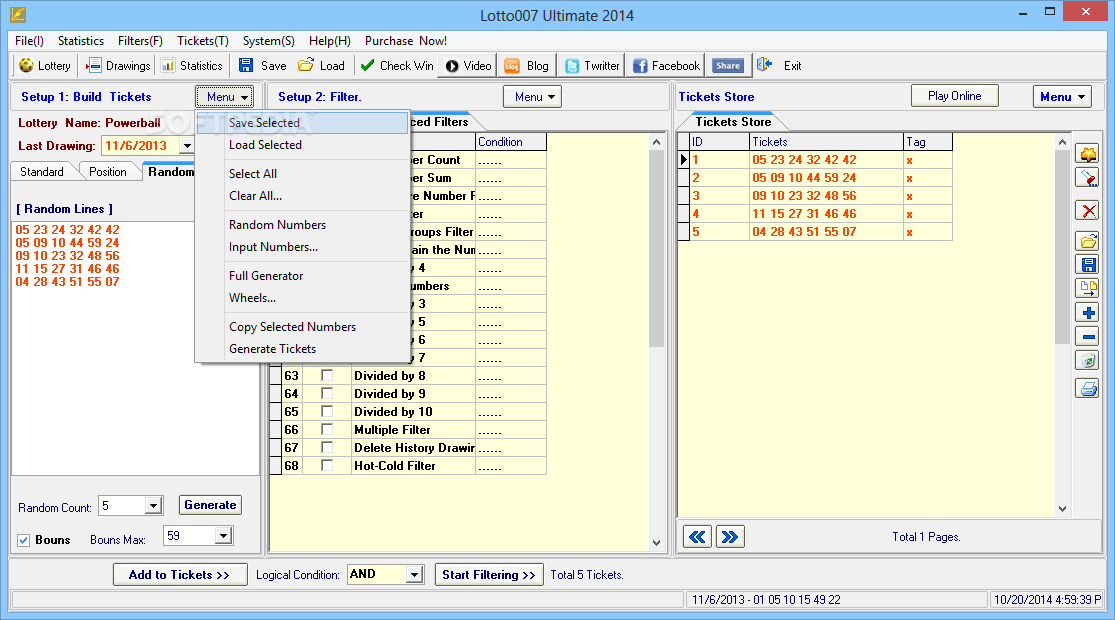Click the Save floppy disk toolbar icon
This screenshot has width=1115, height=620.
[x=245, y=65]
